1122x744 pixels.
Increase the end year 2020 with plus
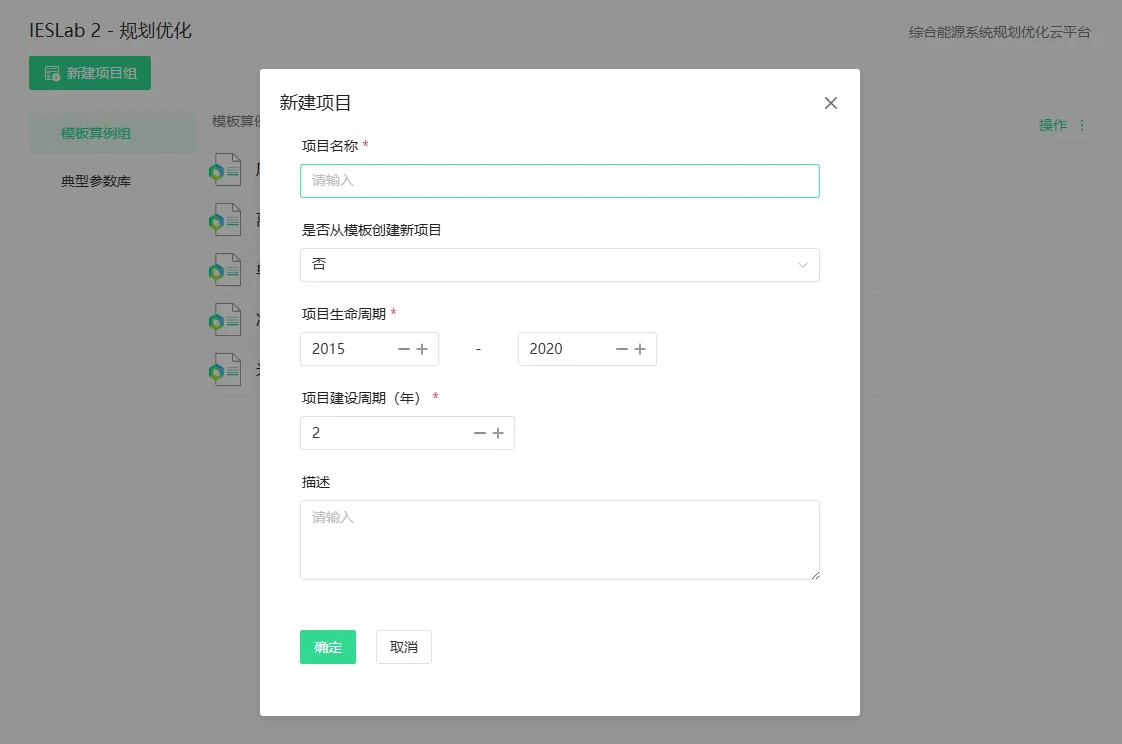click(x=640, y=349)
